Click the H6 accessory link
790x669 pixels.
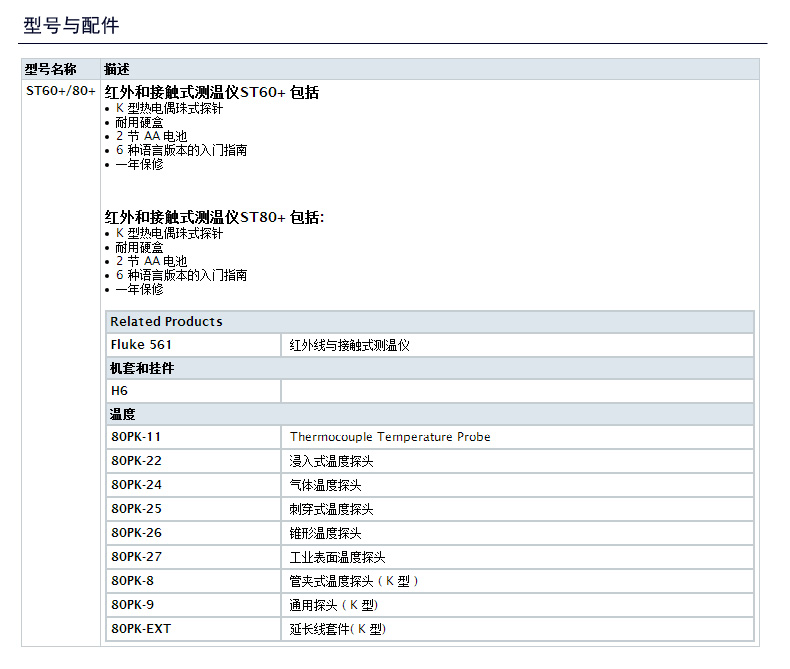pyautogui.click(x=119, y=391)
